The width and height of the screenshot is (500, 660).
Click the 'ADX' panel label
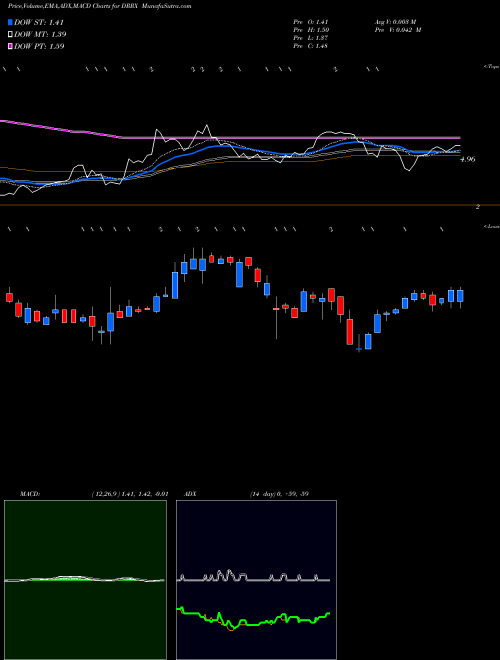[190, 494]
